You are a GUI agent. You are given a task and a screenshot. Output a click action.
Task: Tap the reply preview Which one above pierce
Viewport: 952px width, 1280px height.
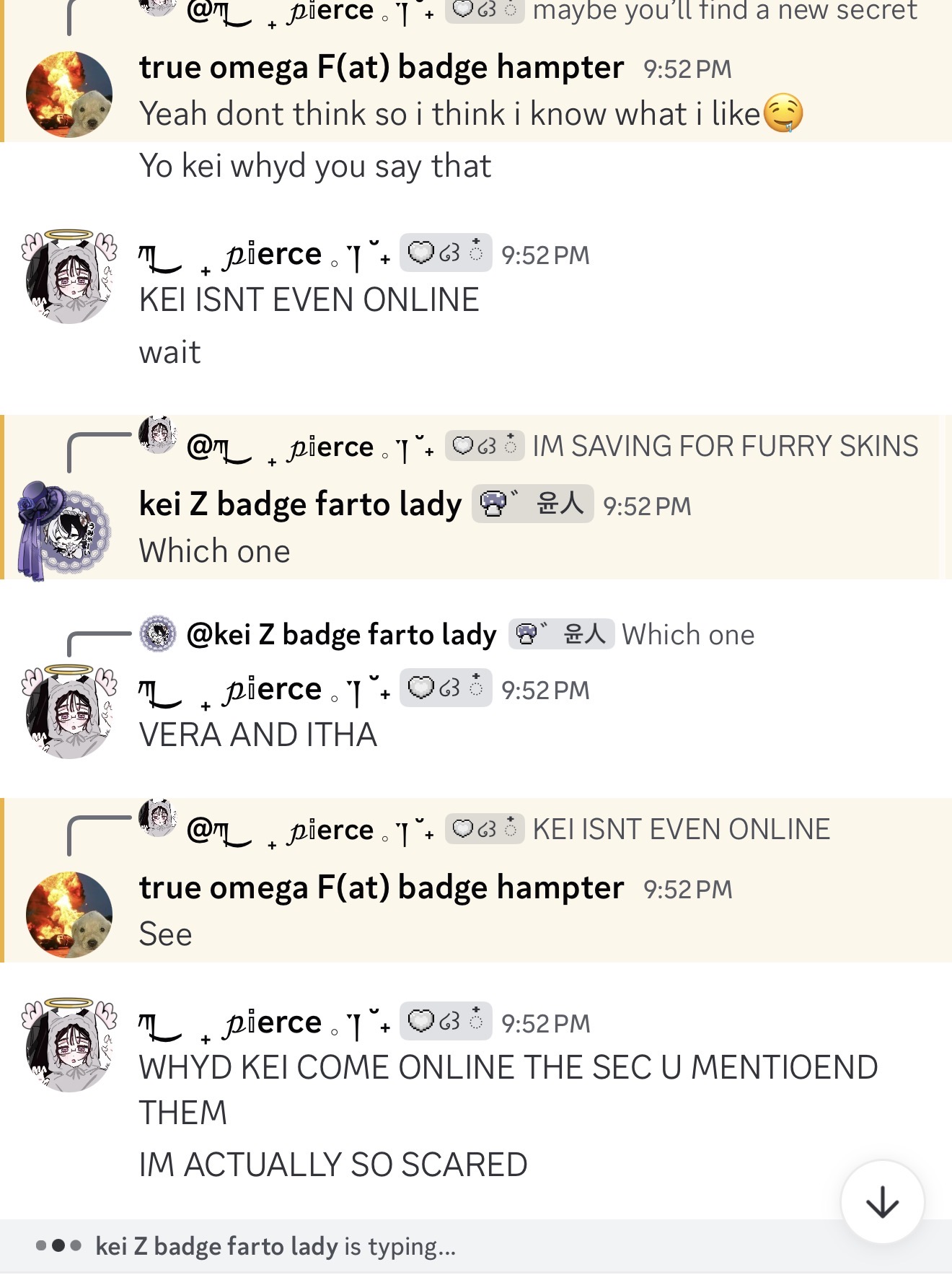[688, 635]
